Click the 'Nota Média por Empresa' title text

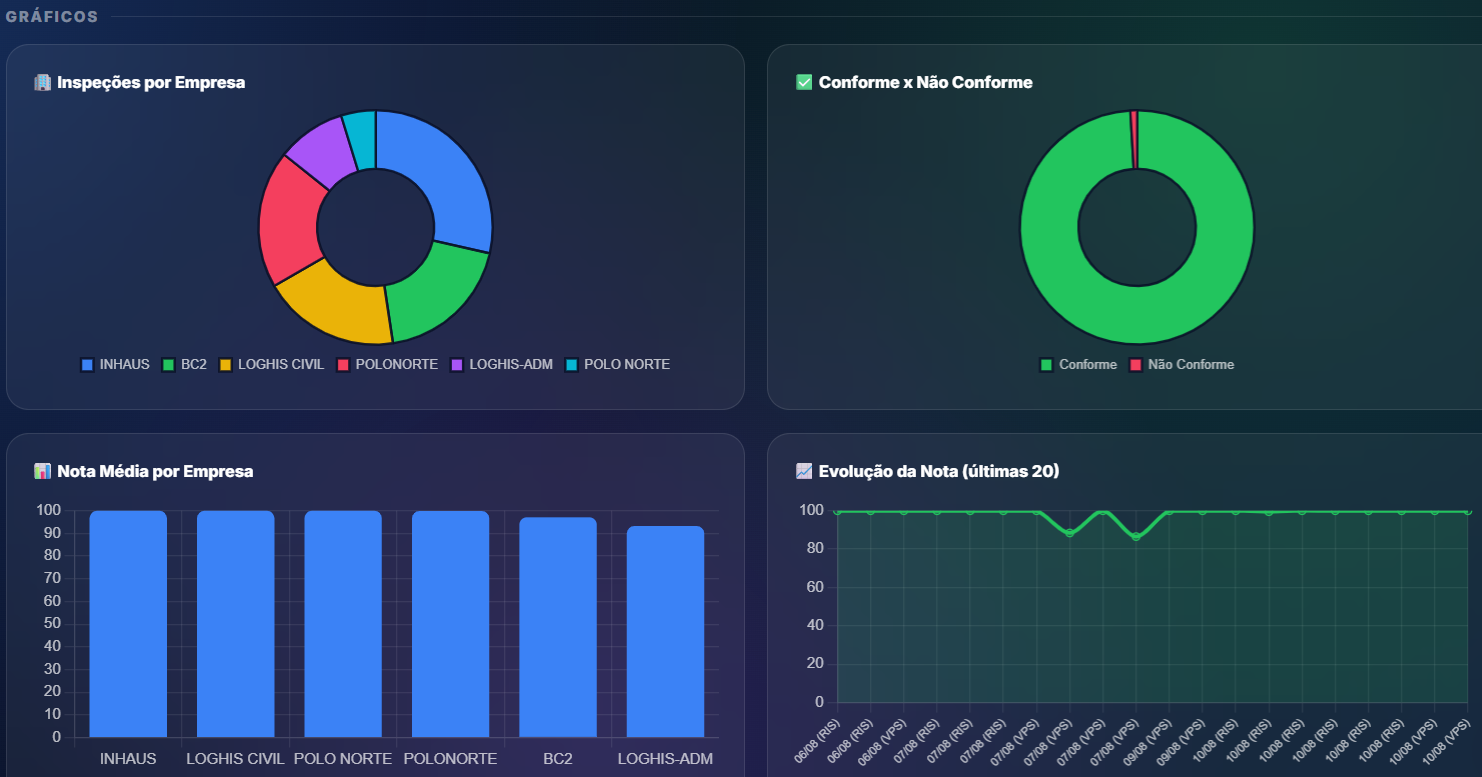pyautogui.click(x=155, y=471)
